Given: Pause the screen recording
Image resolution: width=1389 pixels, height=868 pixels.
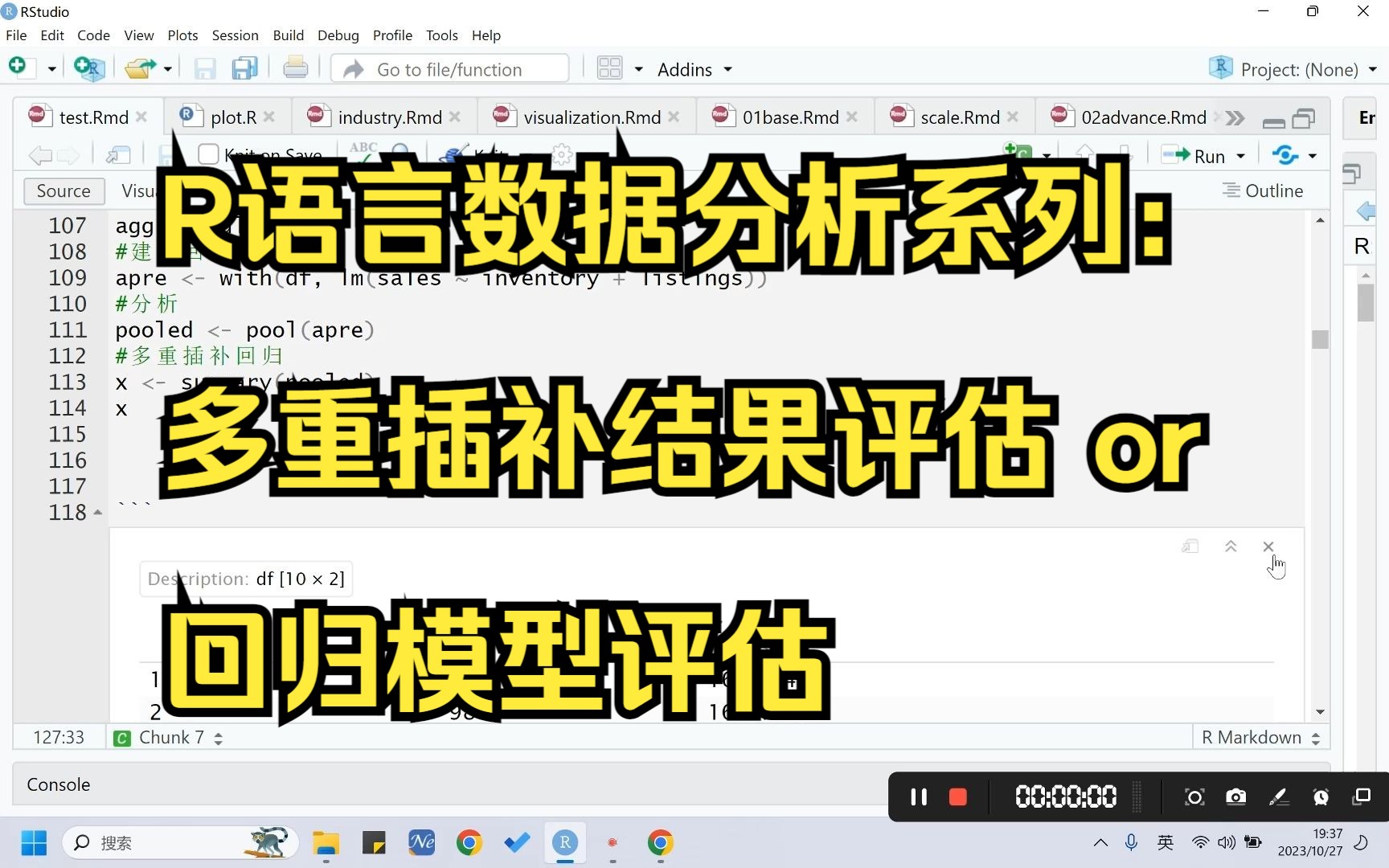Looking at the screenshot, I should 919,796.
